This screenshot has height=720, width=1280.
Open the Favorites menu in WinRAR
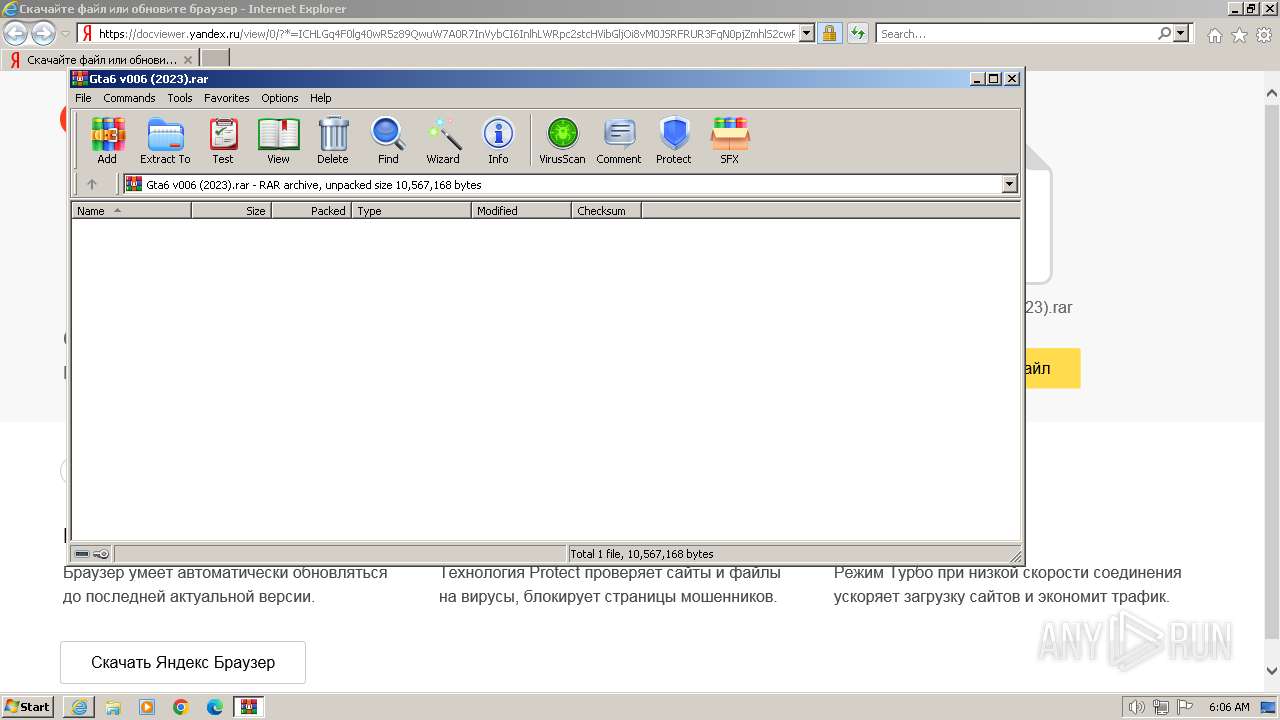coord(227,98)
